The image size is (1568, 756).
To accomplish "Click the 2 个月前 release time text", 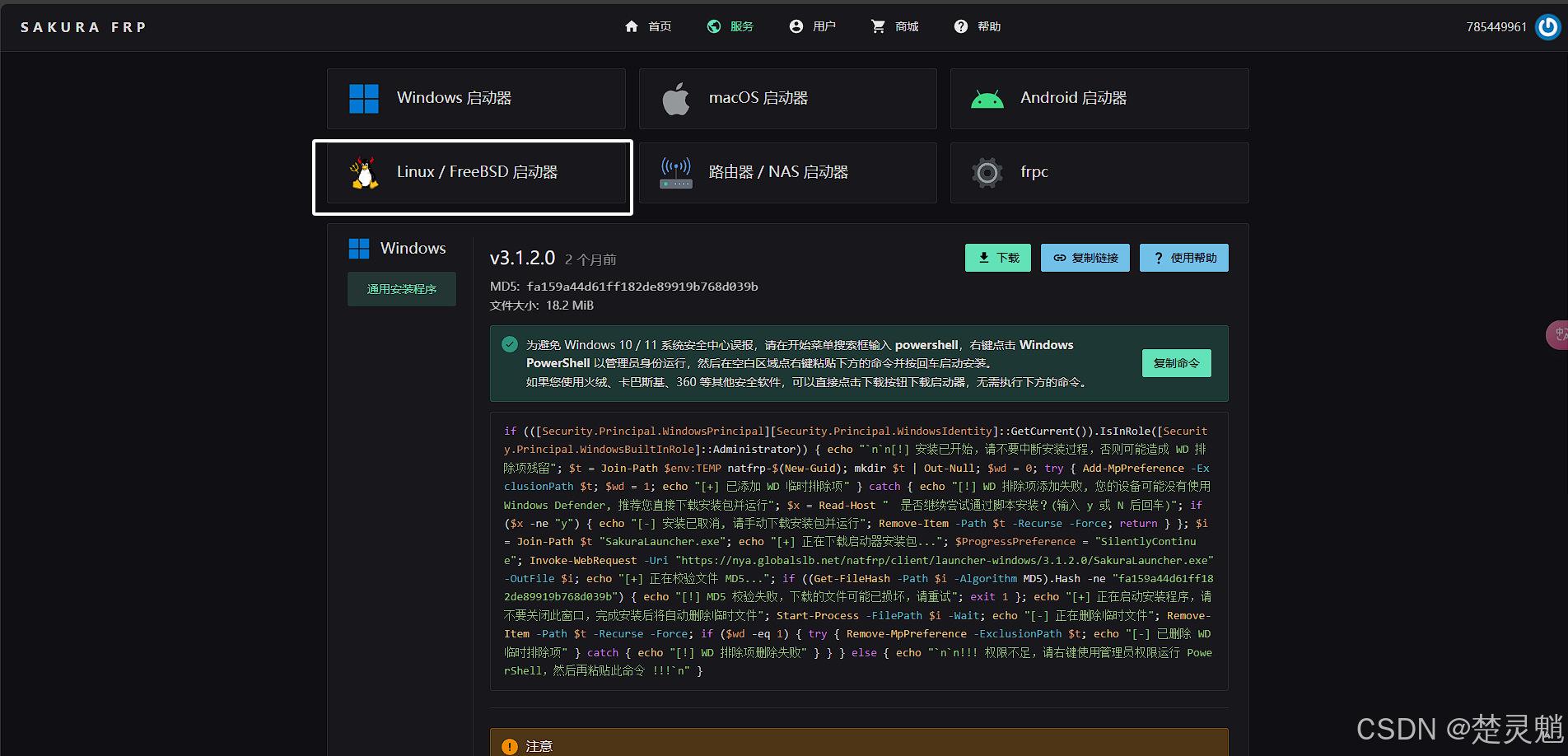I will (590, 259).
